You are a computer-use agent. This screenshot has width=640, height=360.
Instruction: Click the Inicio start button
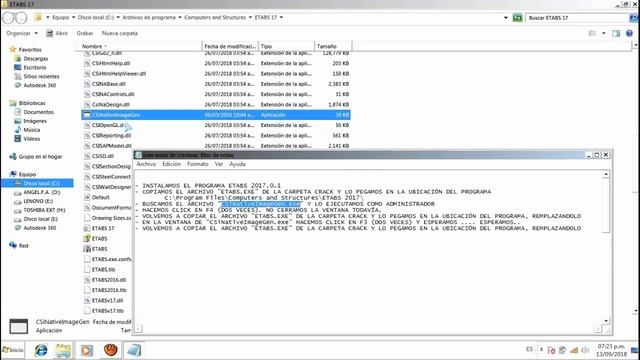[13, 350]
